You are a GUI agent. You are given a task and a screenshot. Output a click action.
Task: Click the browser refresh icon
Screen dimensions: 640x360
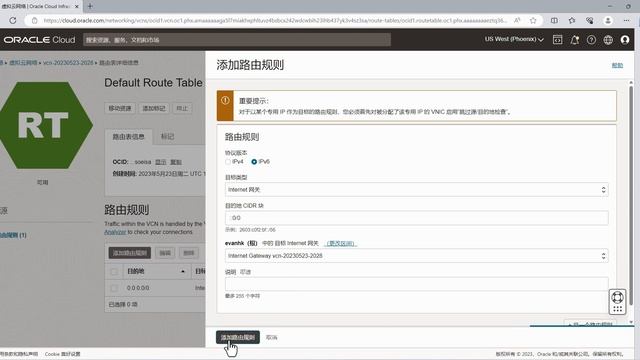(x=13, y=20)
